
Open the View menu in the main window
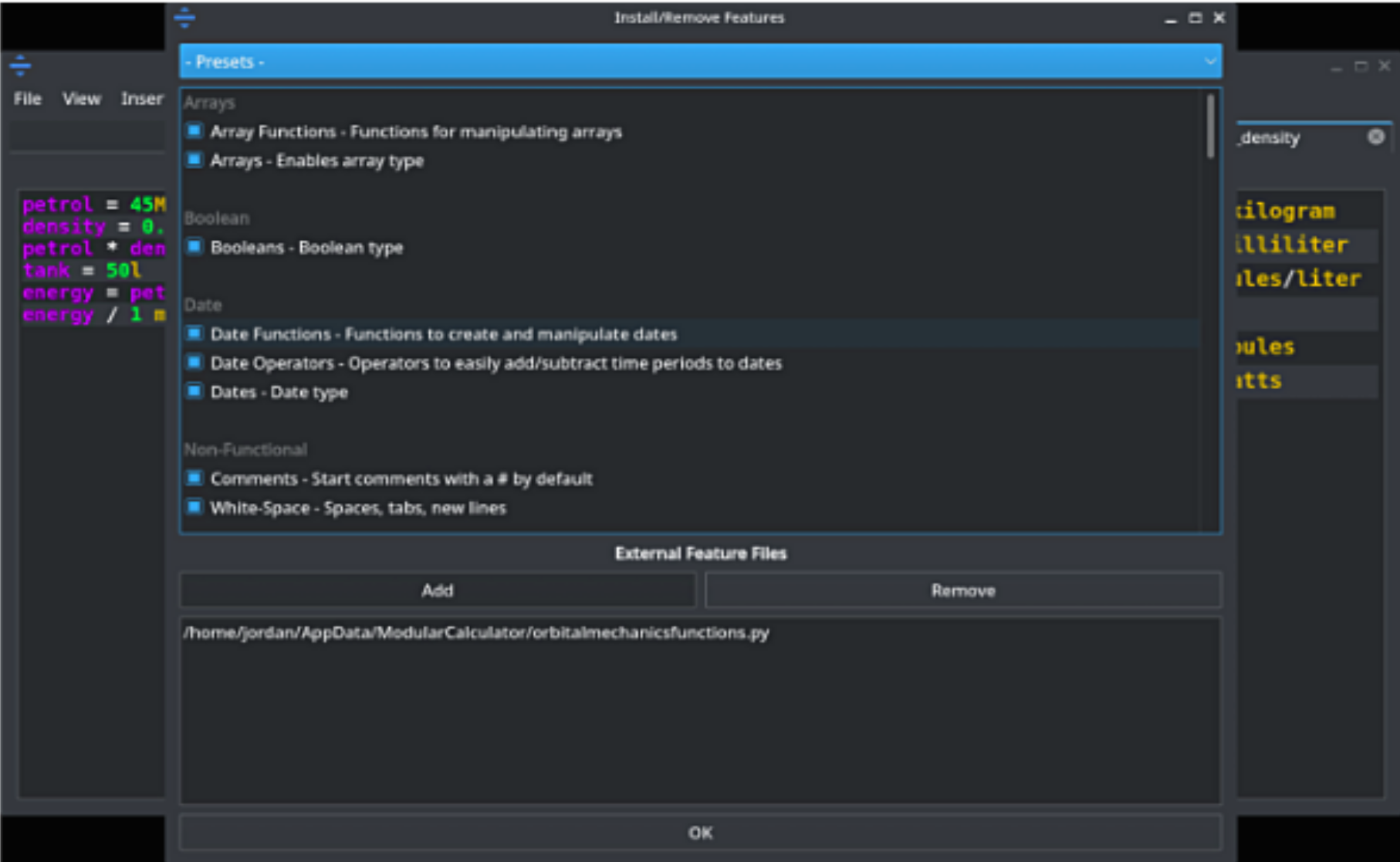point(81,99)
